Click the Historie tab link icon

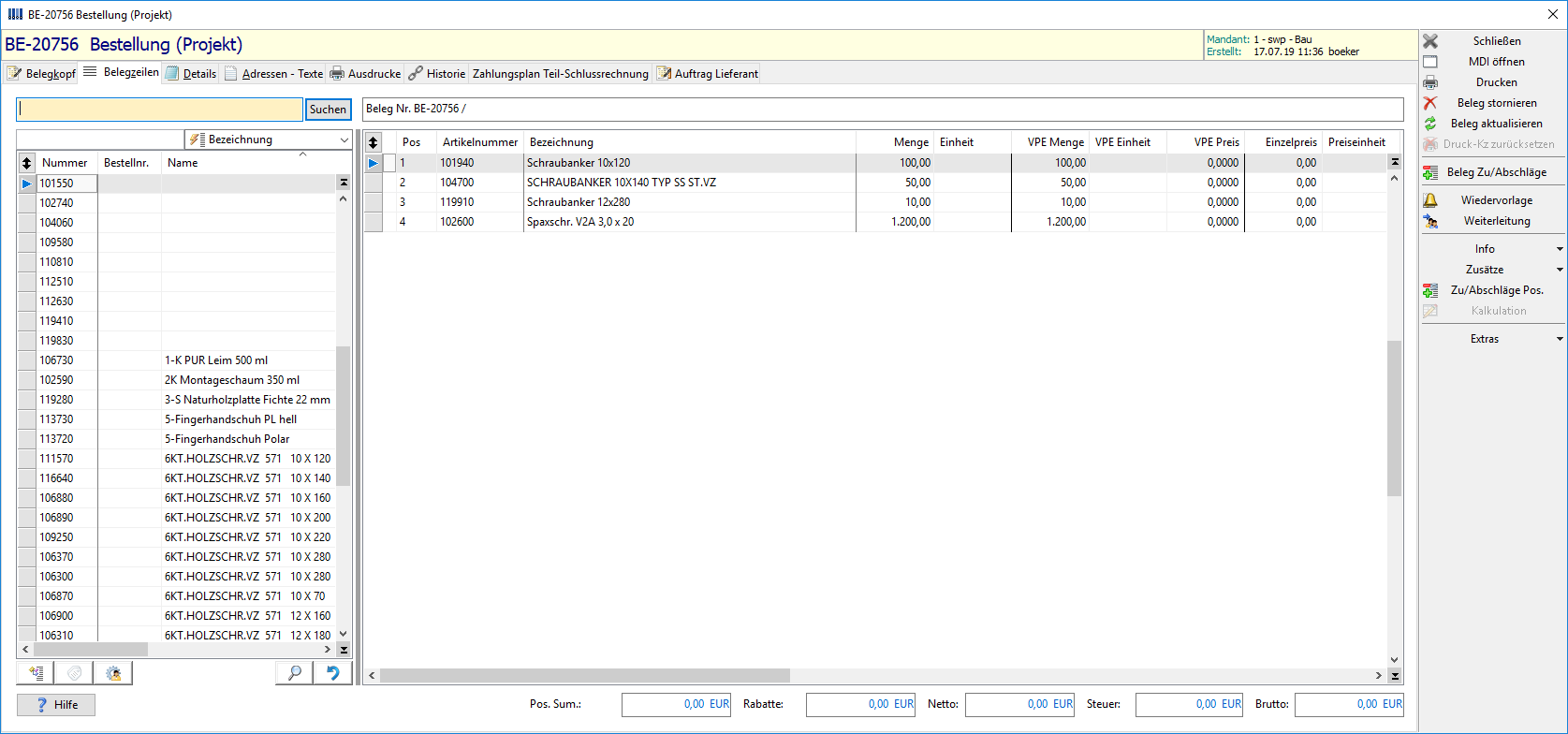coord(416,73)
